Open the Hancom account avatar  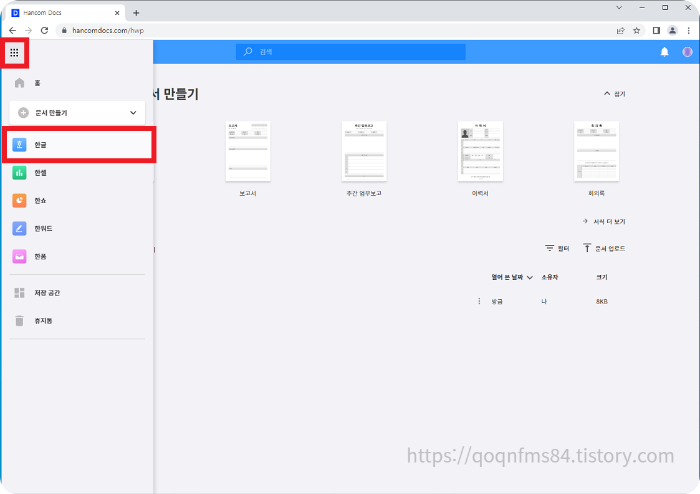click(687, 52)
